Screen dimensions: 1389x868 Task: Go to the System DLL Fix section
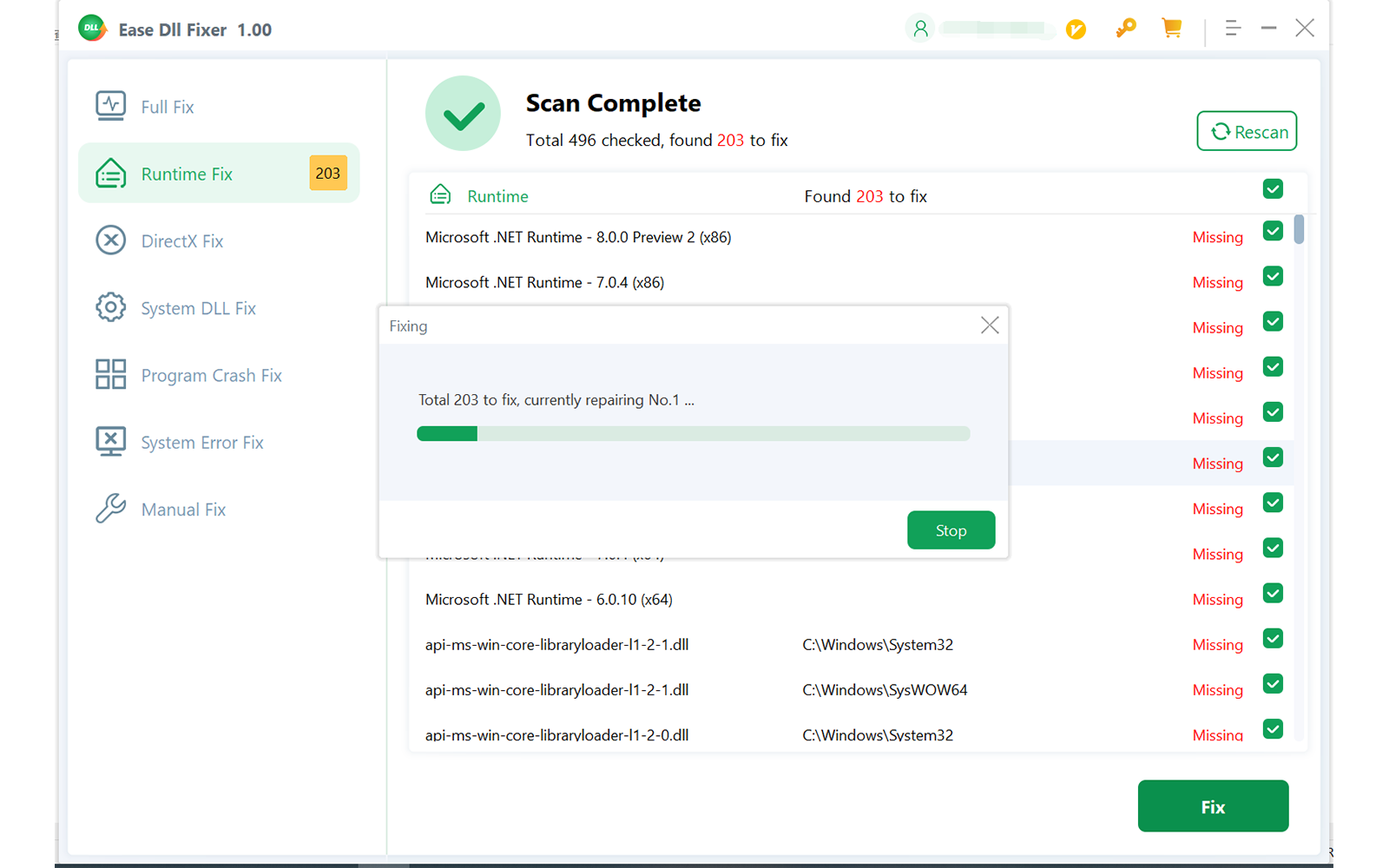tap(219, 308)
